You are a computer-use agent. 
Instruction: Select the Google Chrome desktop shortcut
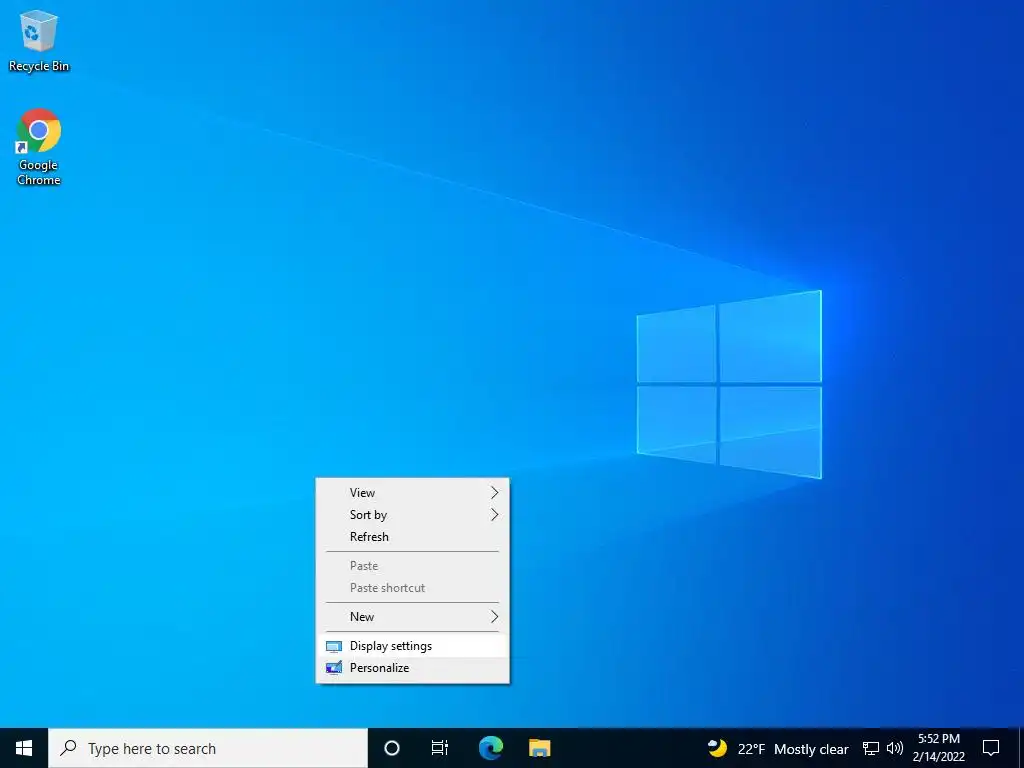pyautogui.click(x=39, y=147)
